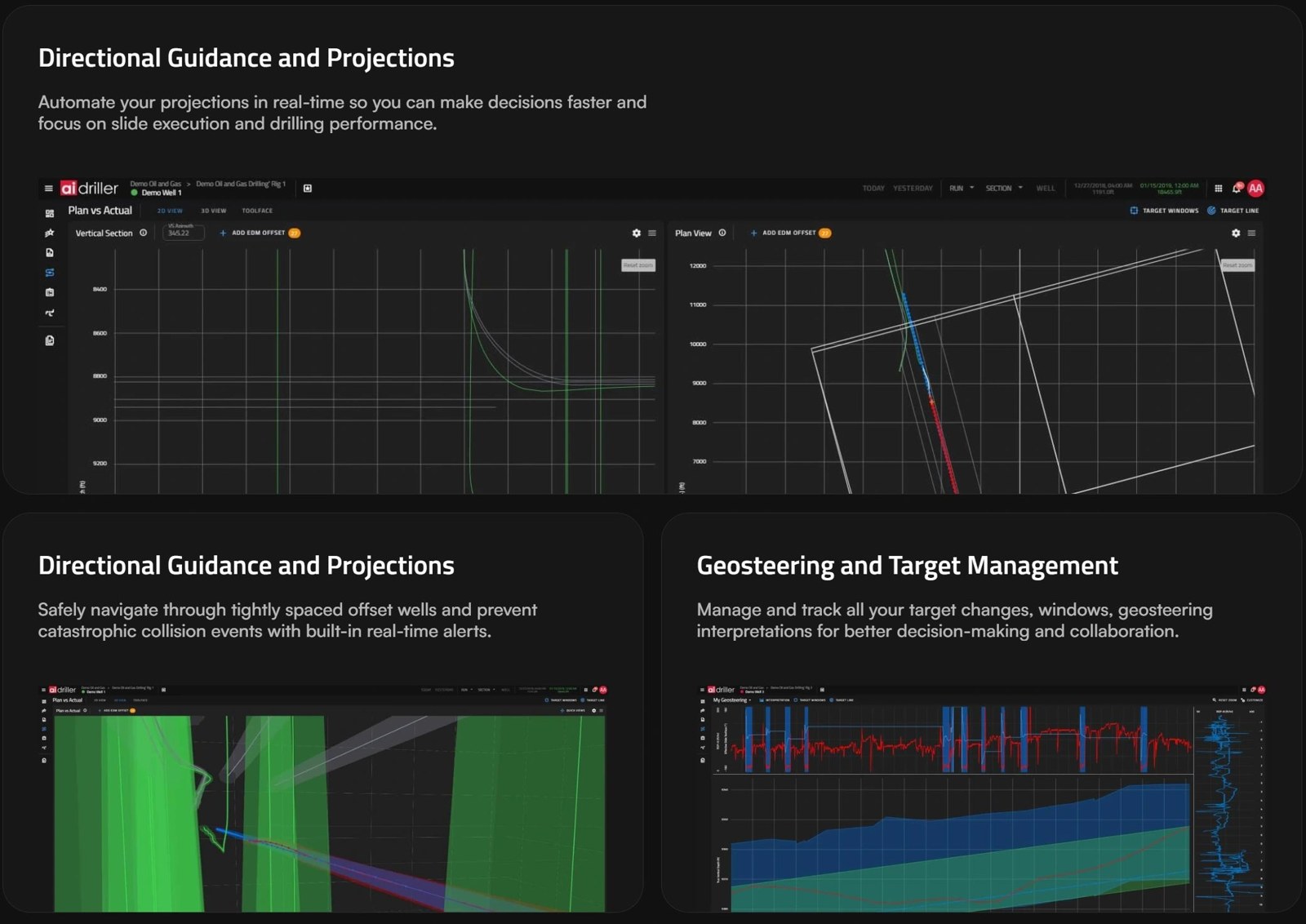Open settings gear of Vertical Section chart
Viewport: 1306px width, 924px height.
click(x=637, y=233)
